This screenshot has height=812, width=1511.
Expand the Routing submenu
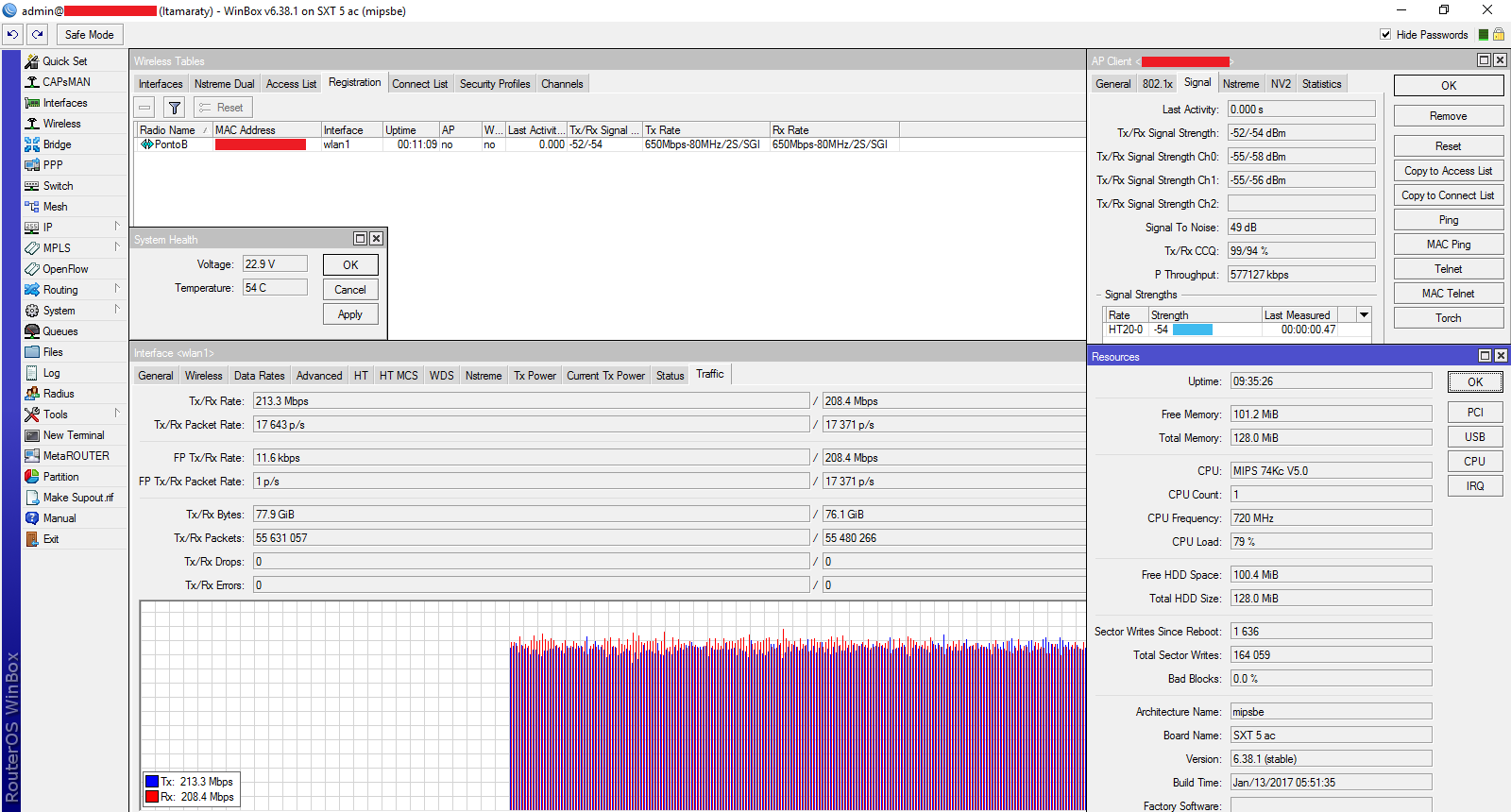[116, 289]
